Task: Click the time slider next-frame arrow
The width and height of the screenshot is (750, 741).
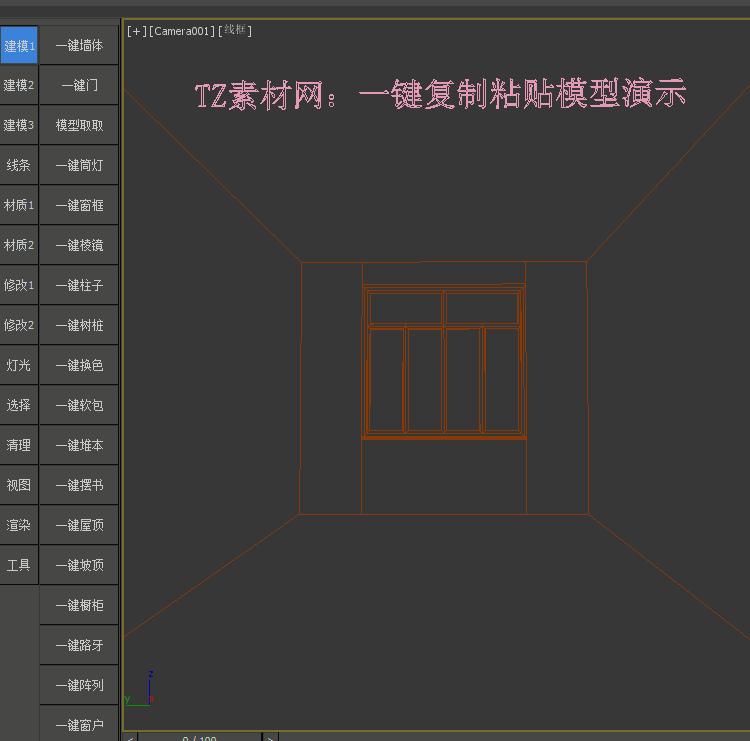Action: 270,737
